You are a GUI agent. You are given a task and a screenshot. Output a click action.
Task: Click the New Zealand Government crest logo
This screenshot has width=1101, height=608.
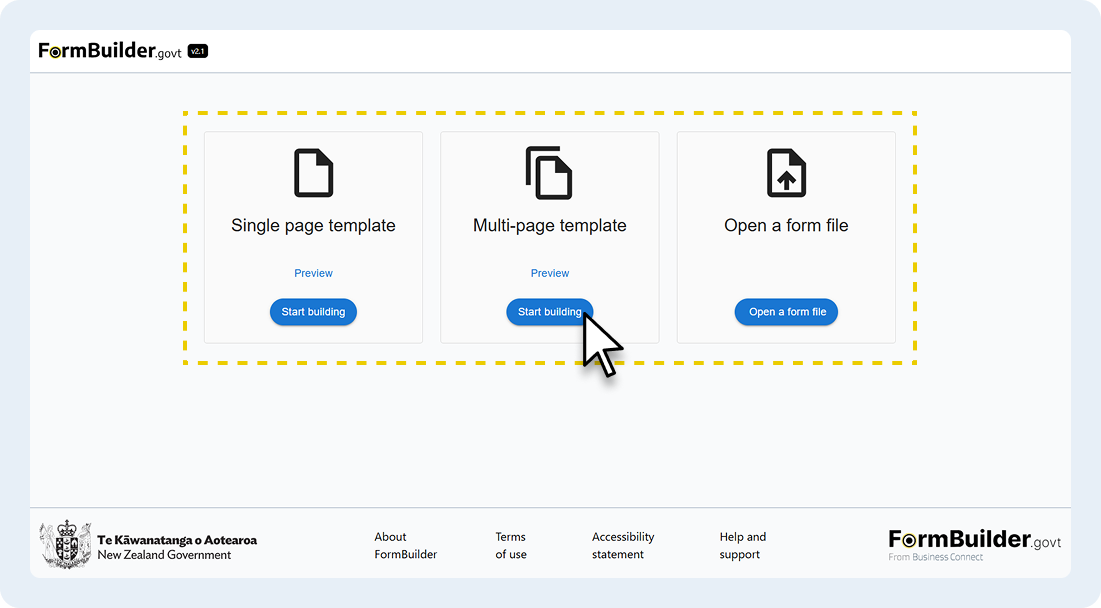coord(65,545)
